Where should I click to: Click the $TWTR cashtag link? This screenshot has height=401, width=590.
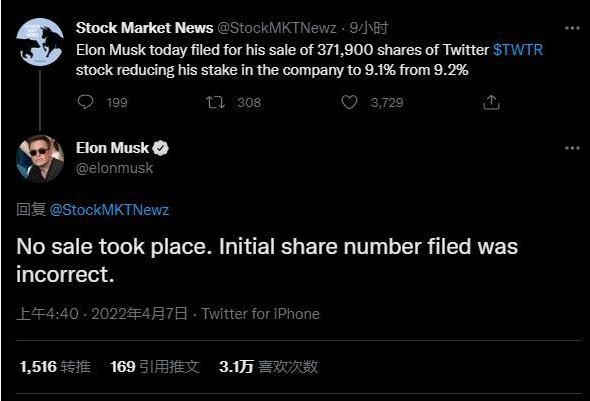click(x=518, y=50)
